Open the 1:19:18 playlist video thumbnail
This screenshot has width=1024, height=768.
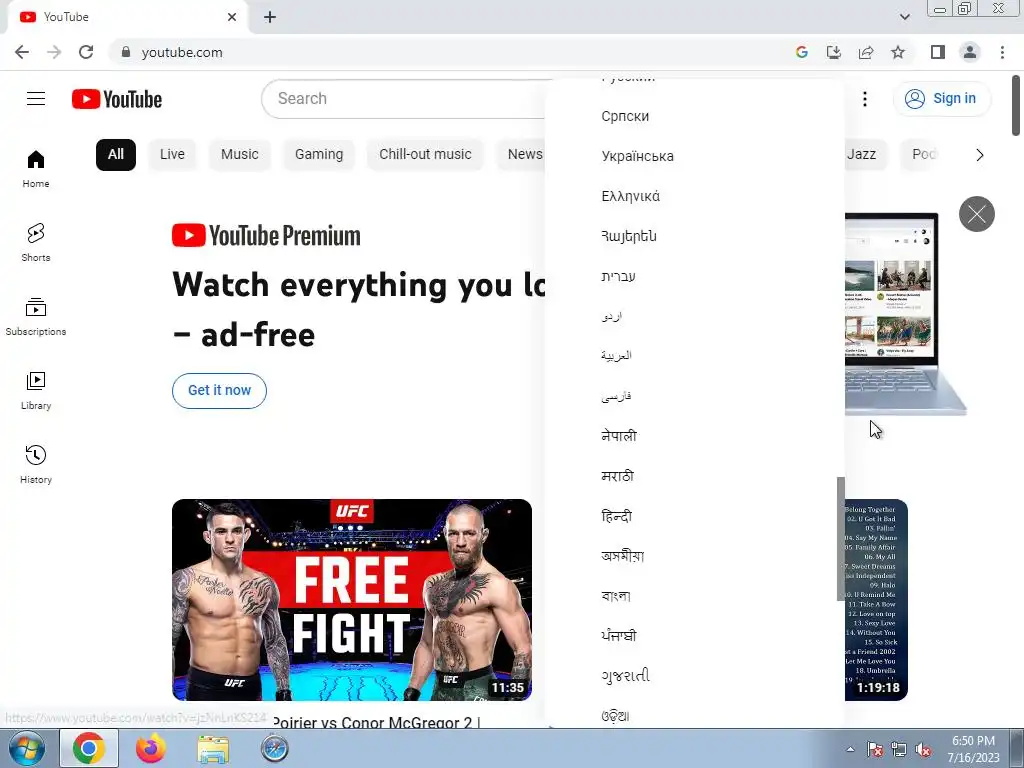coord(876,600)
